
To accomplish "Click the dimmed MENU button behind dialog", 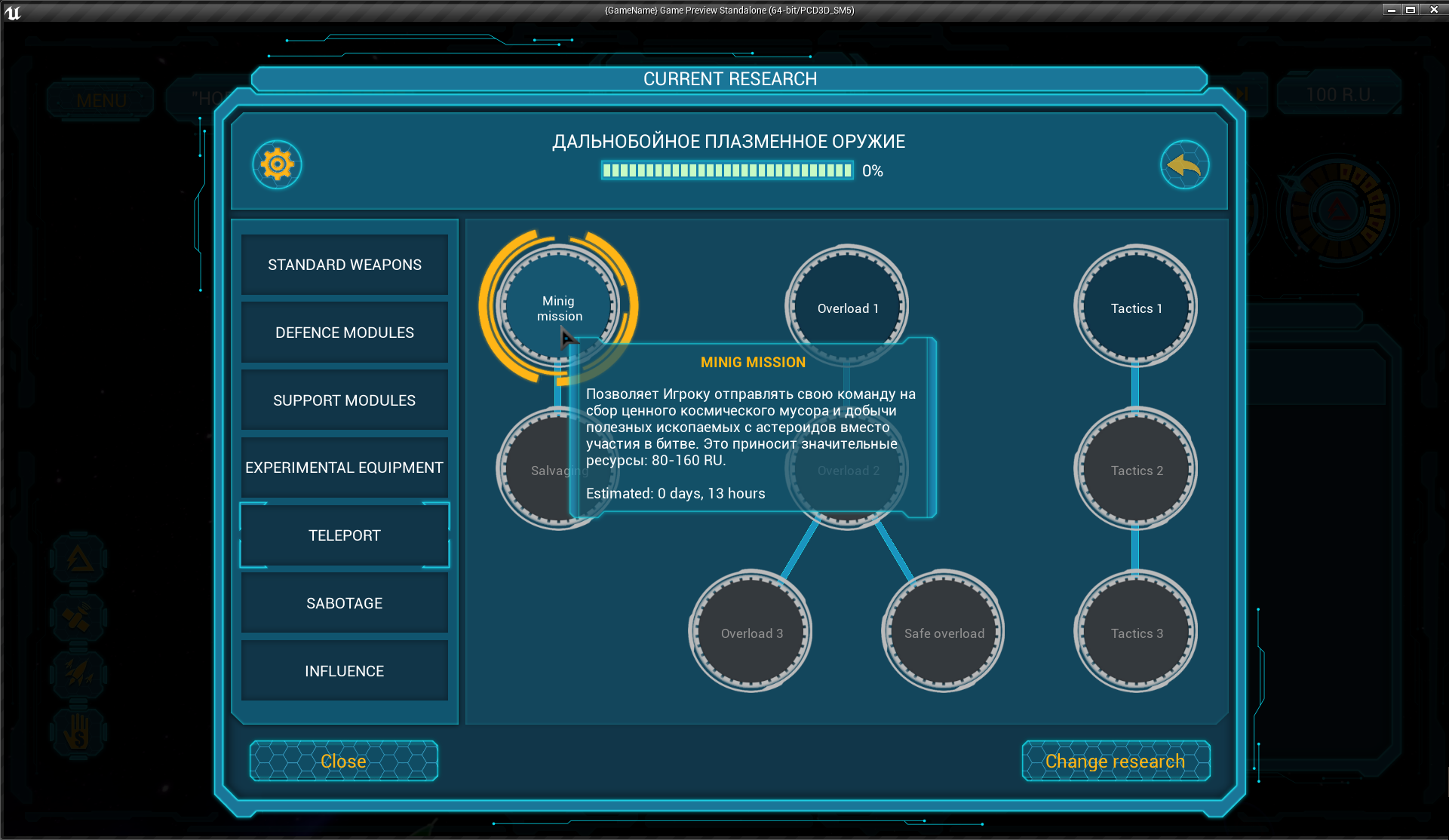I will [x=101, y=100].
